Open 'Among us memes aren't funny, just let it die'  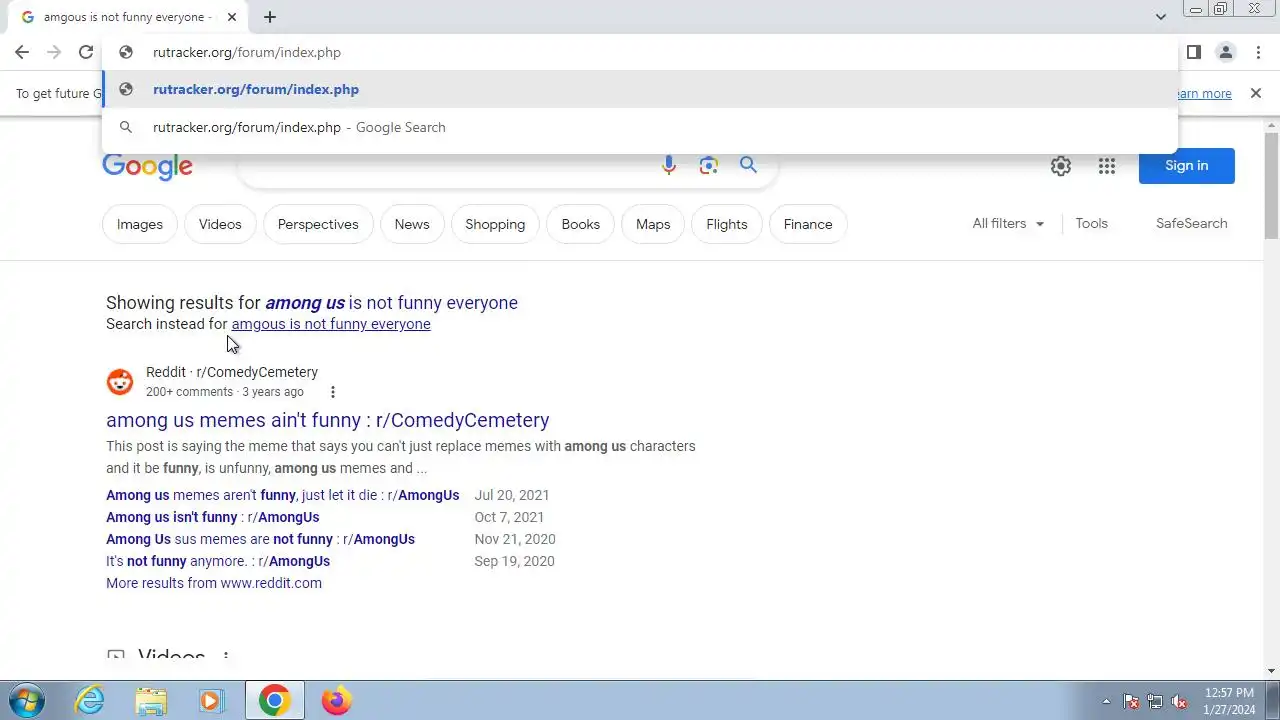[x=283, y=495]
